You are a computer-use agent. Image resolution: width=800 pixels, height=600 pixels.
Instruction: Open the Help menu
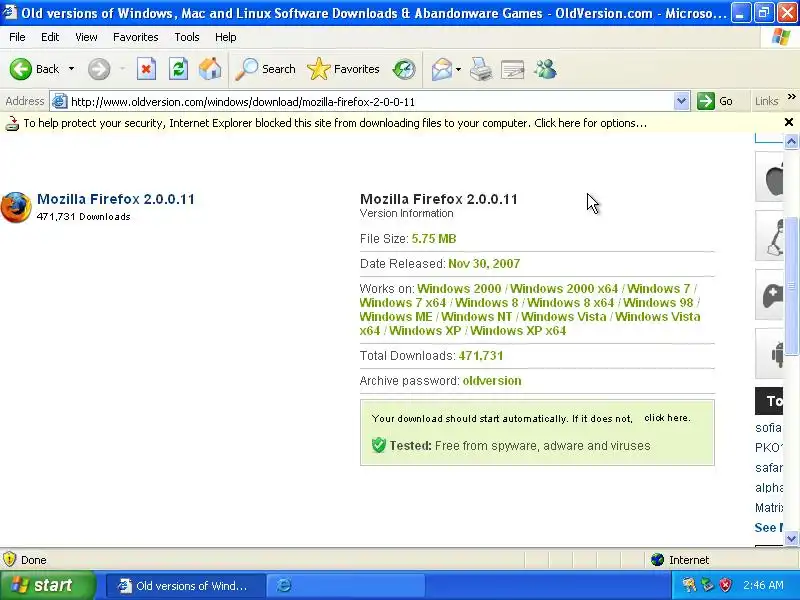coord(225,37)
